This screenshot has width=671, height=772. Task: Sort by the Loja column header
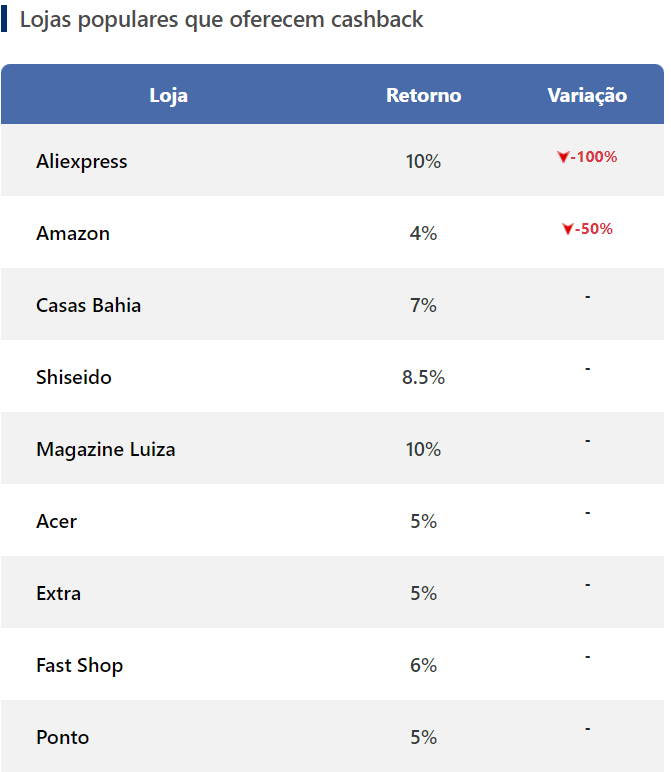pos(168,95)
